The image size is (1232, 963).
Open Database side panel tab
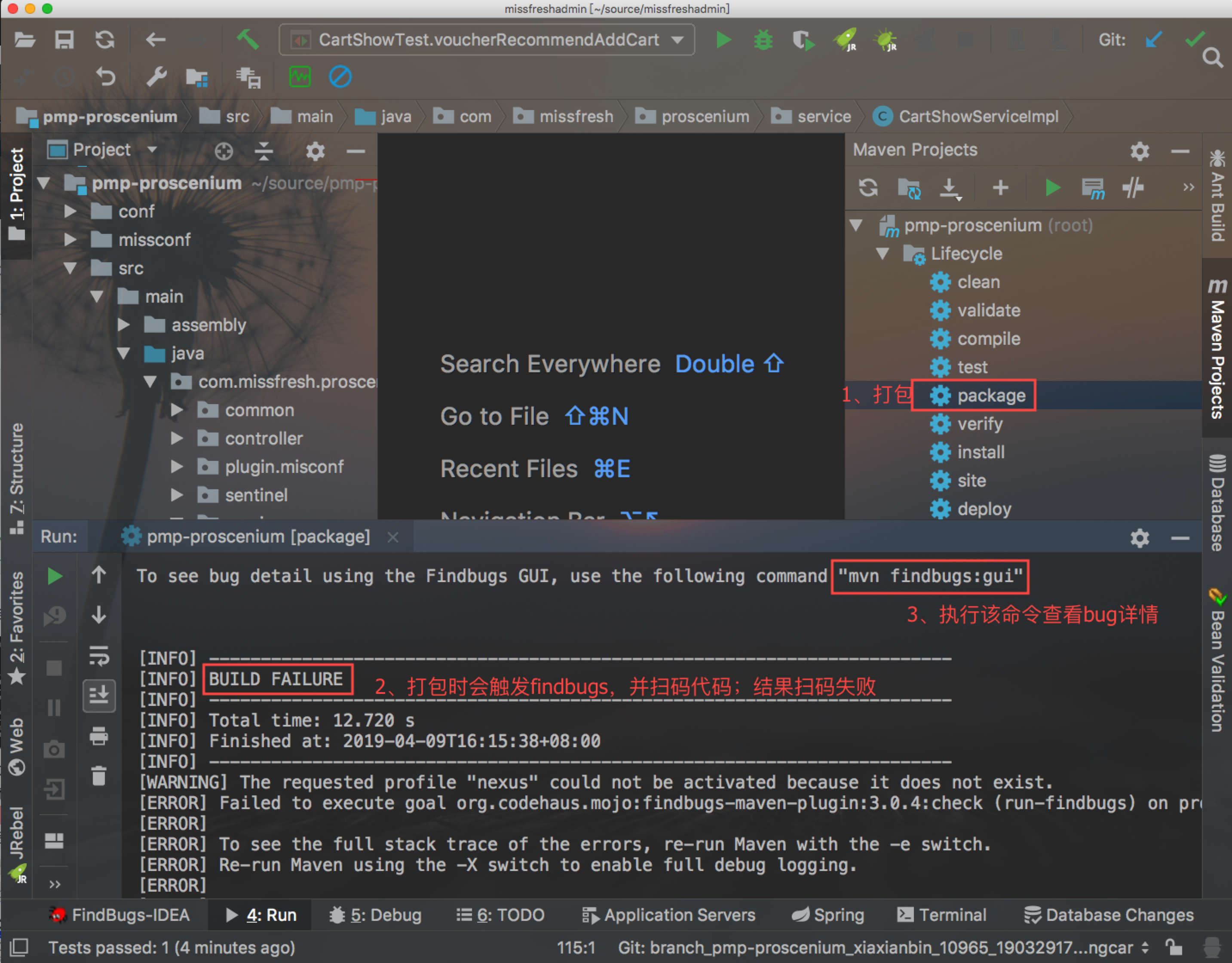(1217, 503)
